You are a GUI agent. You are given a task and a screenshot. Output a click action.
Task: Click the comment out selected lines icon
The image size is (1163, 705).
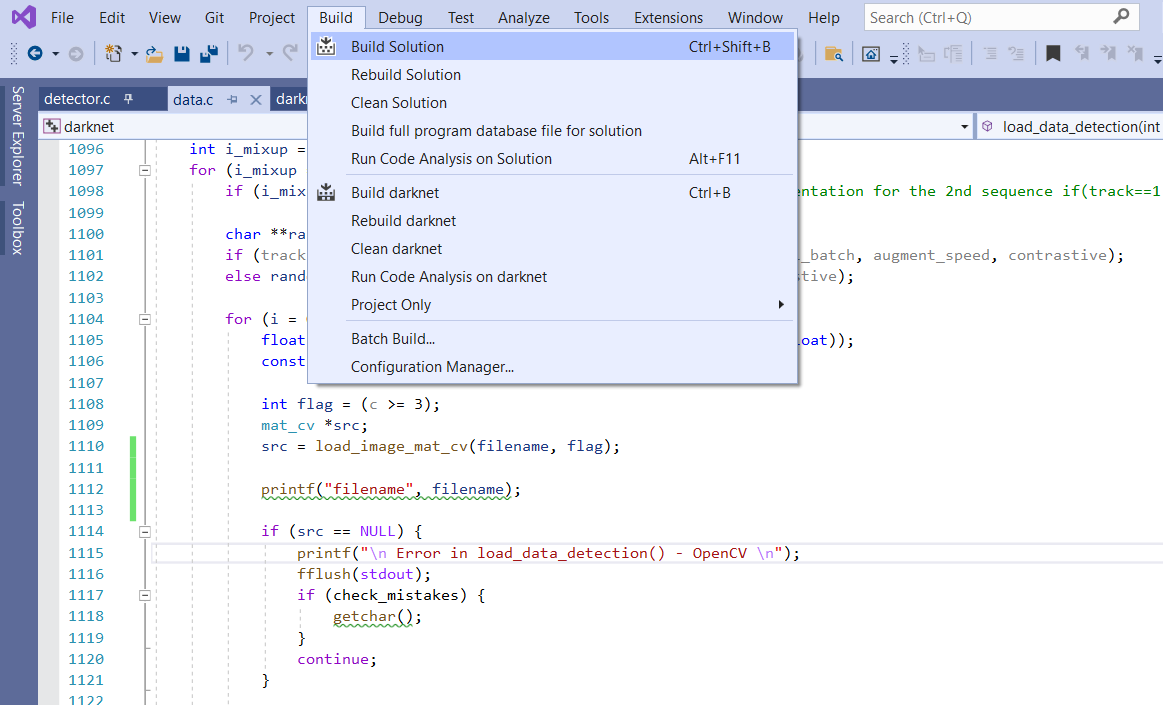[x=989, y=53]
